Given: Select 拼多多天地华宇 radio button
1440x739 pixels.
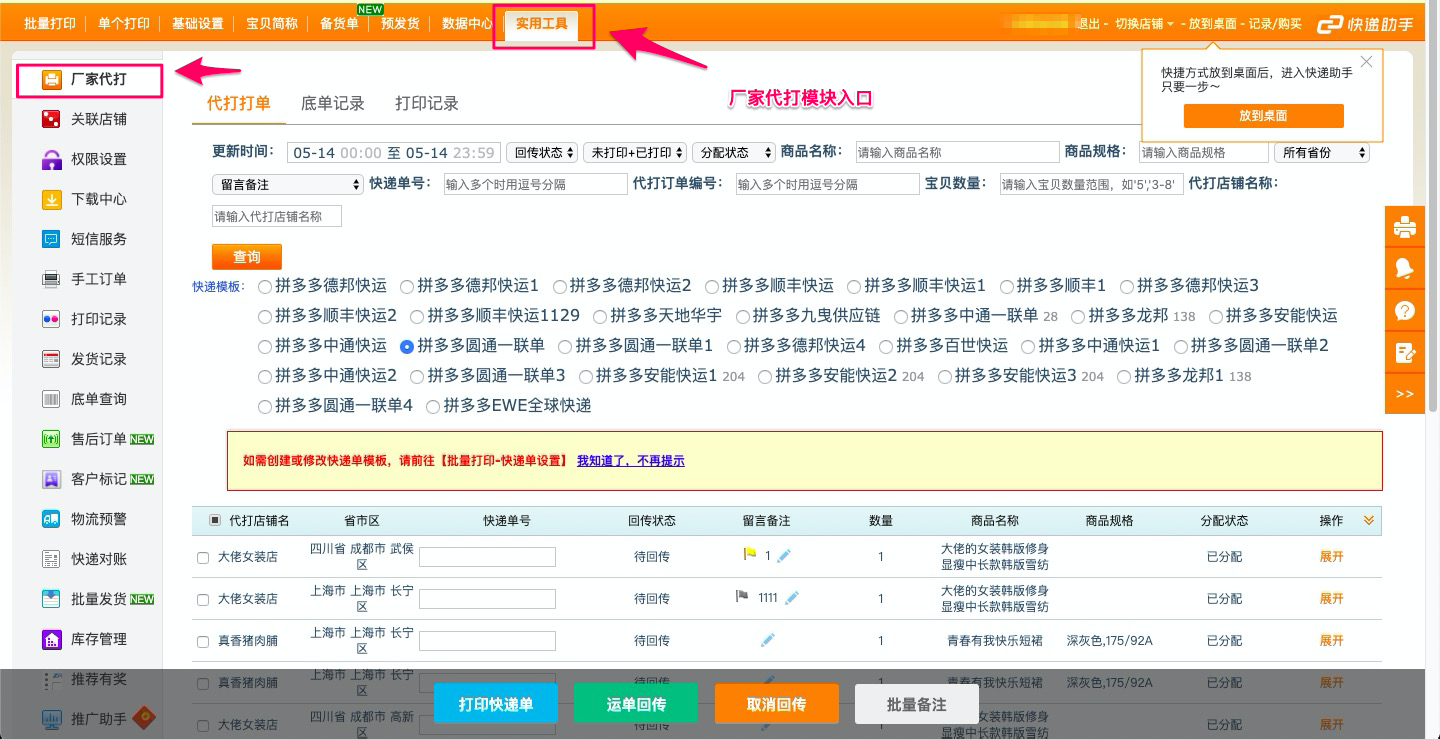Looking at the screenshot, I should 600,316.
